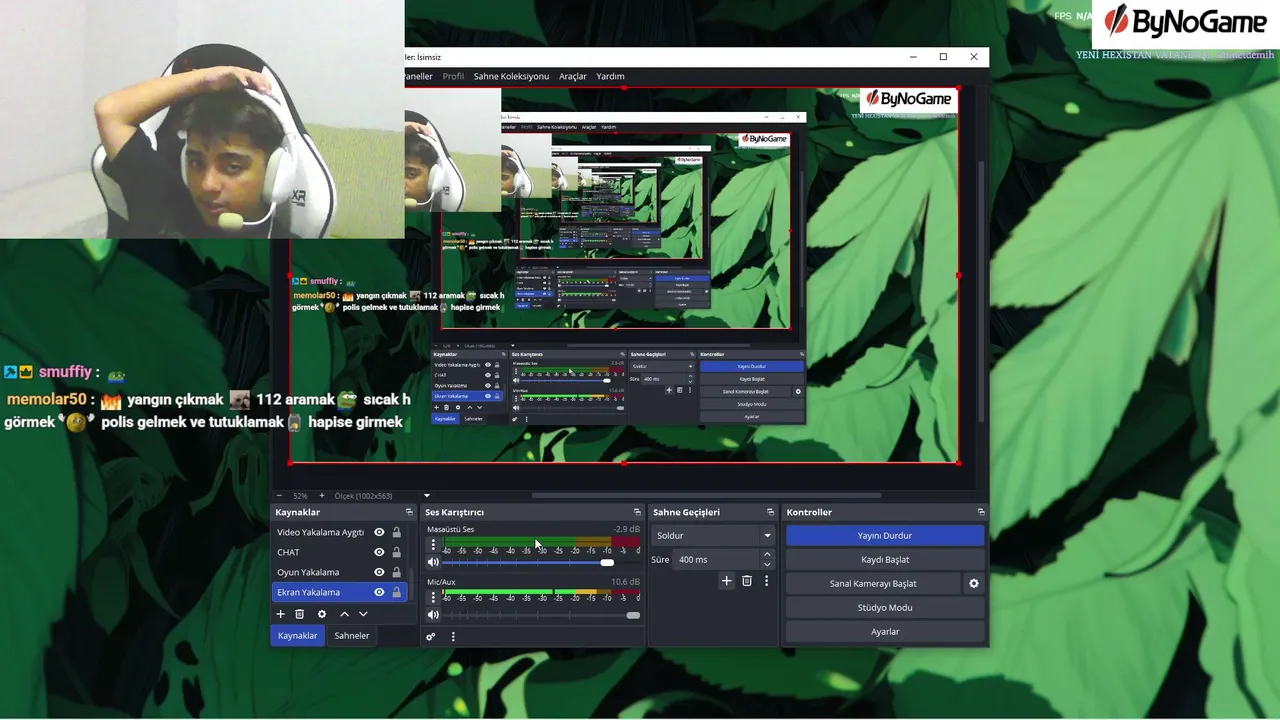This screenshot has width=1280, height=720.
Task: Open the preview scale Ölçek dropdown arrow
Action: tap(427, 496)
